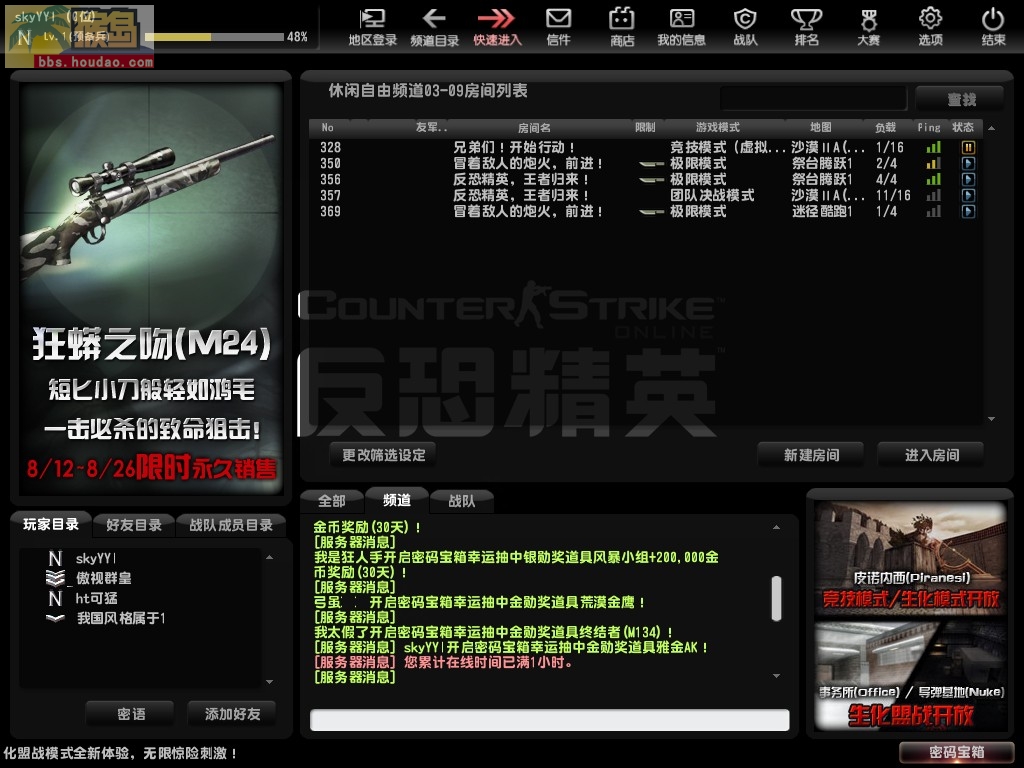This screenshot has height=768, width=1024.
Task: Switch to the 频道 chat tab
Action: click(x=397, y=500)
